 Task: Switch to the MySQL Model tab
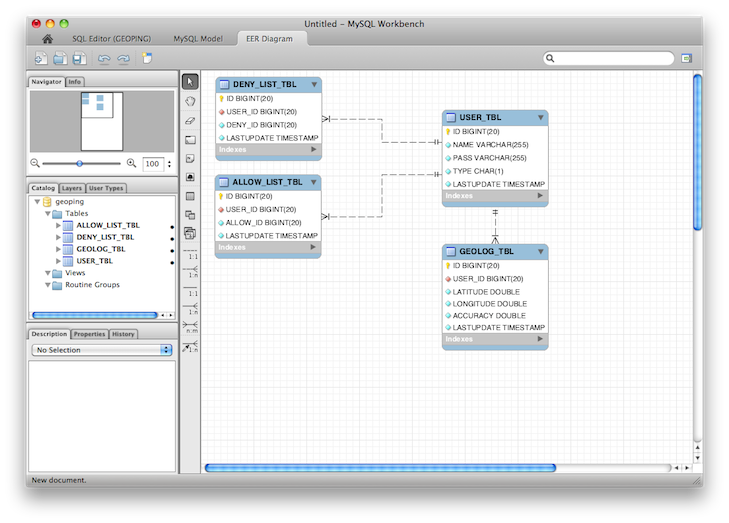196,39
